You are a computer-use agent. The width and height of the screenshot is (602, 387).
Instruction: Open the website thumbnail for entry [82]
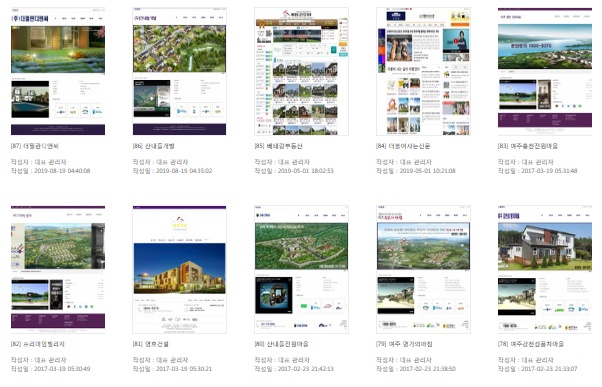[x=58, y=269]
